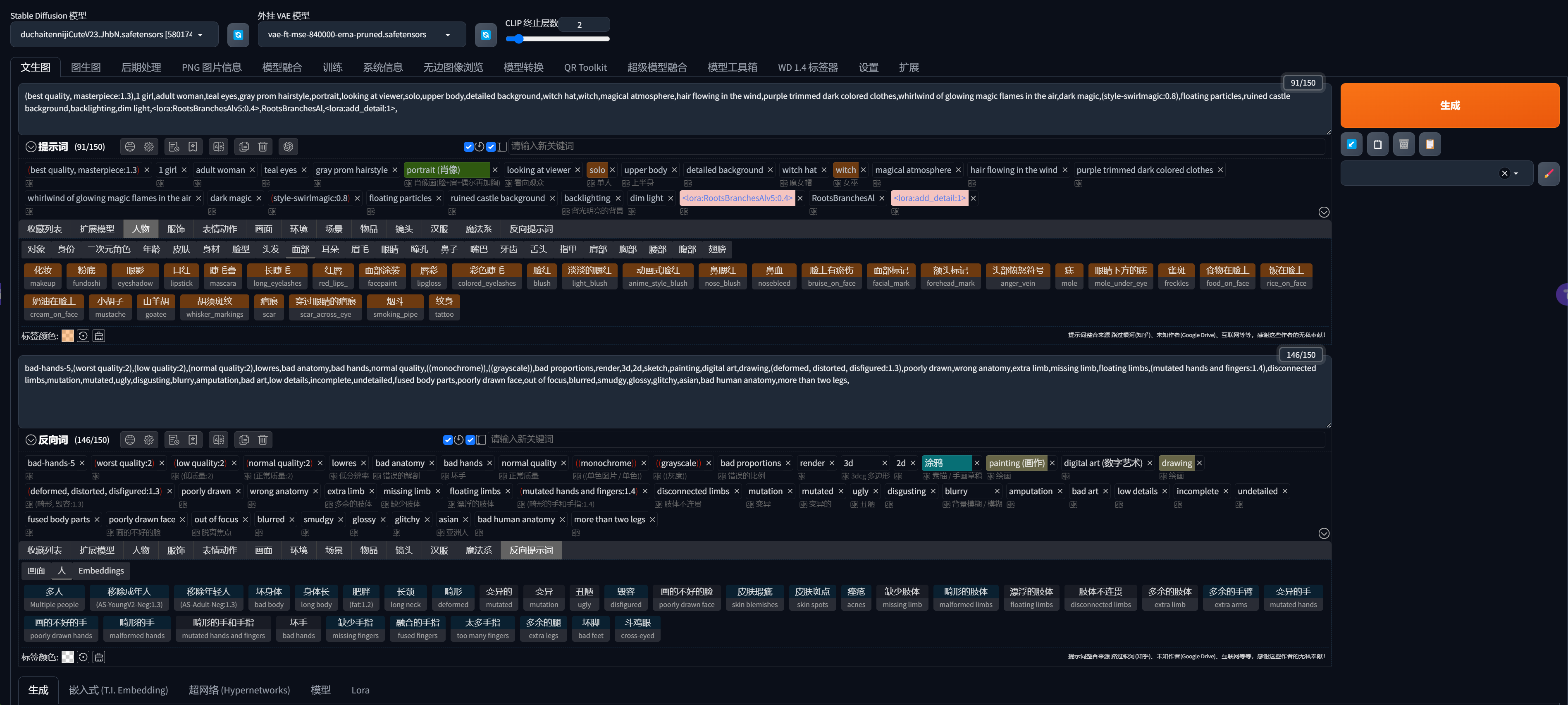This screenshot has width=1568, height=705.
Task: Open favorites bookmark icon in 反向词 toolbar
Action: click(x=193, y=440)
